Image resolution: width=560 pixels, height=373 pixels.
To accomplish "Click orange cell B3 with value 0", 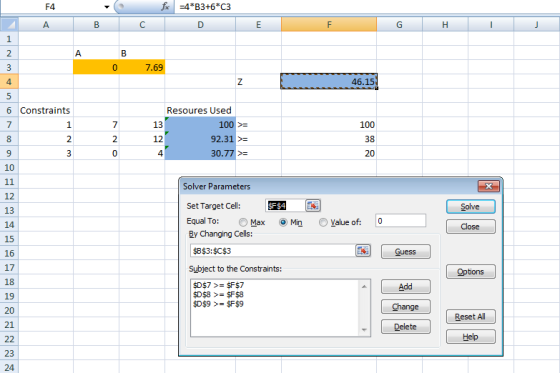I will pos(96,67).
